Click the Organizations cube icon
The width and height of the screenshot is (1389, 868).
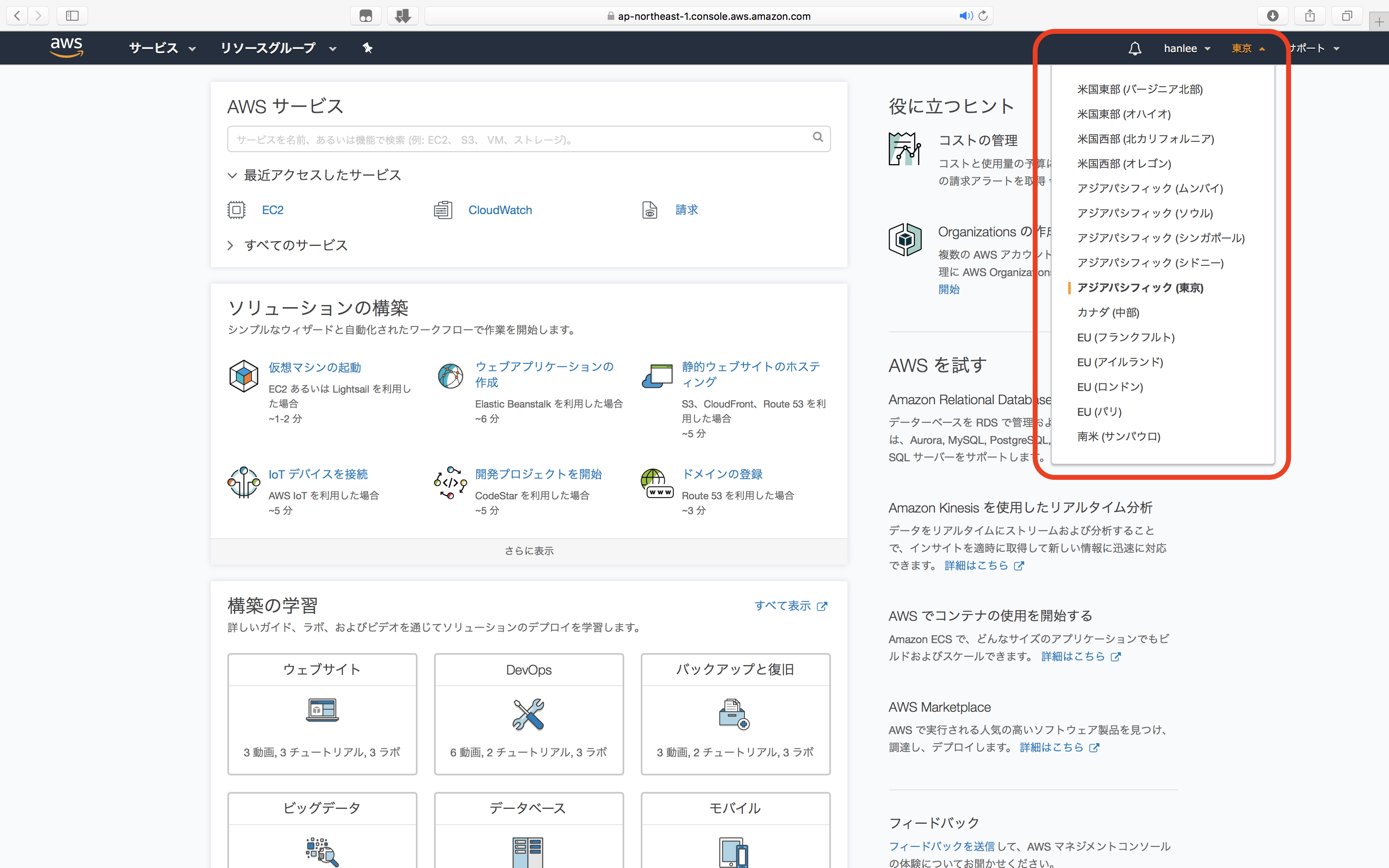[905, 239]
